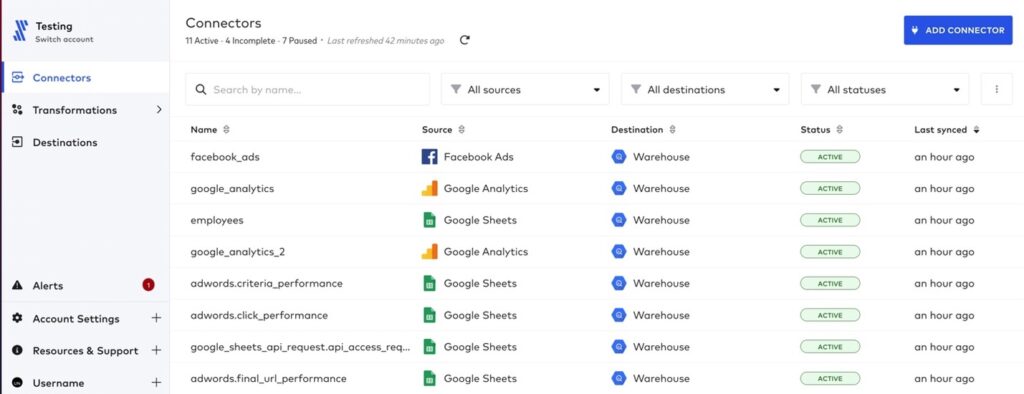Click the Testing account name
The width and height of the screenshot is (1024, 394).
coord(54,26)
